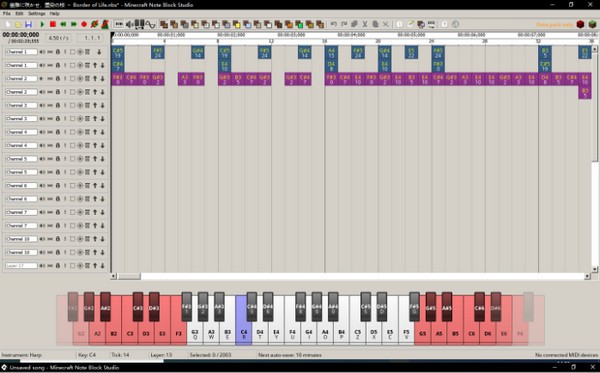600x373 pixels.
Task: Start recording with the red circle
Action: click(x=84, y=24)
